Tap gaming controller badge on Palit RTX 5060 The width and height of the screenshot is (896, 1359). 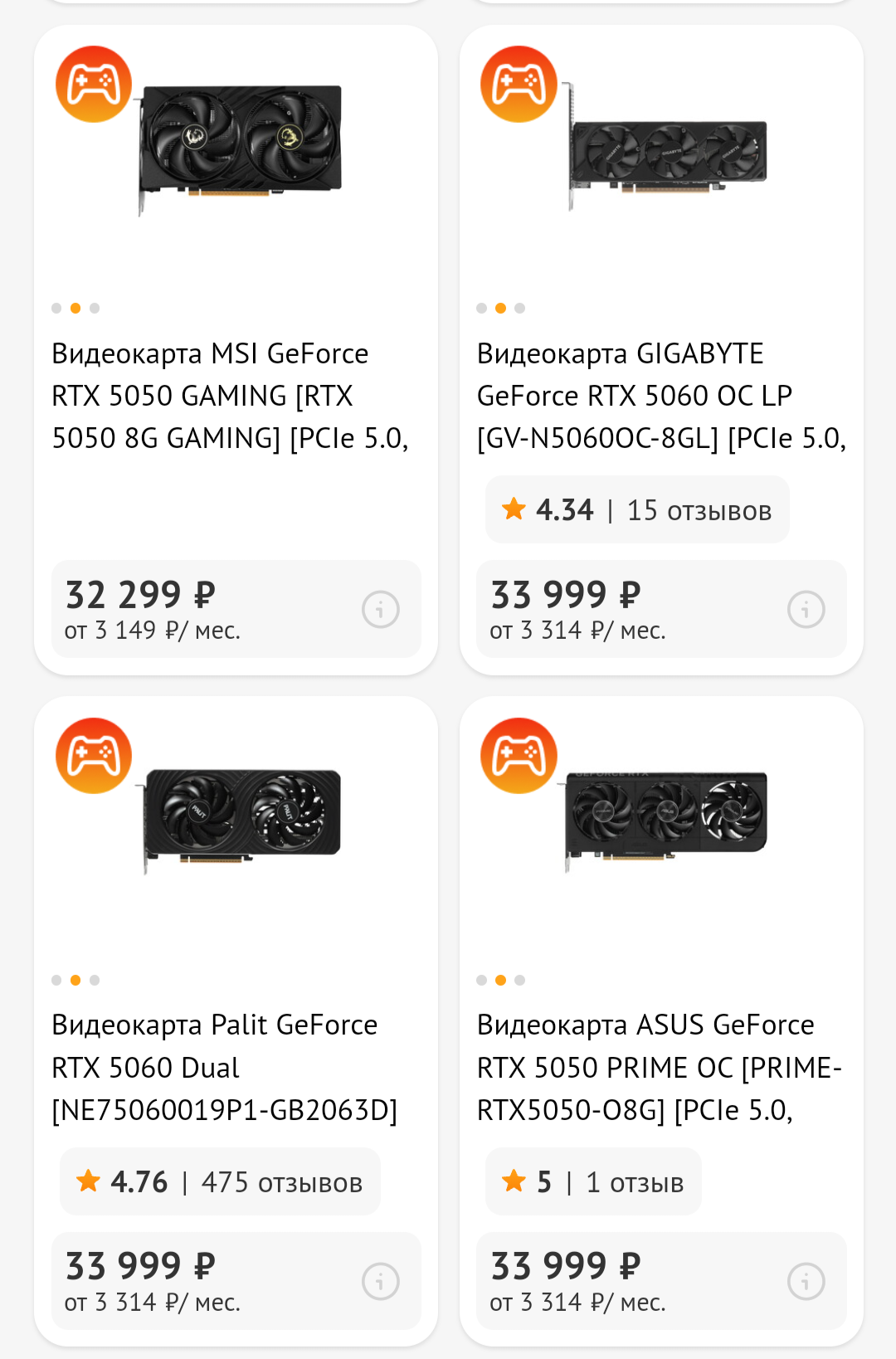coord(94,756)
